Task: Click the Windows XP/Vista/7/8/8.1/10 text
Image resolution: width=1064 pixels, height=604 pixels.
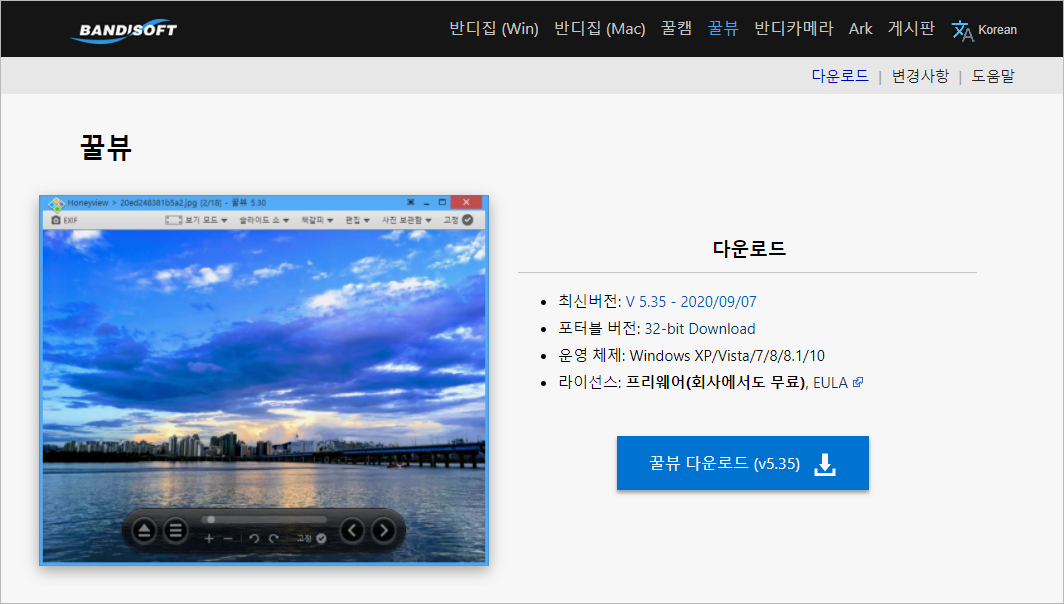Action: pyautogui.click(x=727, y=356)
